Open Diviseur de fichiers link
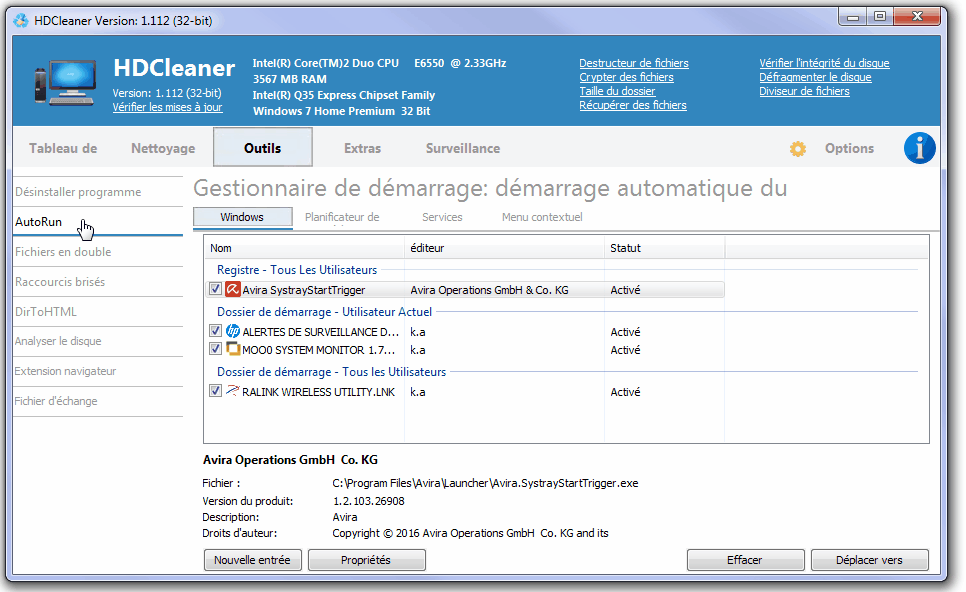The height and width of the screenshot is (592, 966). pos(804,91)
